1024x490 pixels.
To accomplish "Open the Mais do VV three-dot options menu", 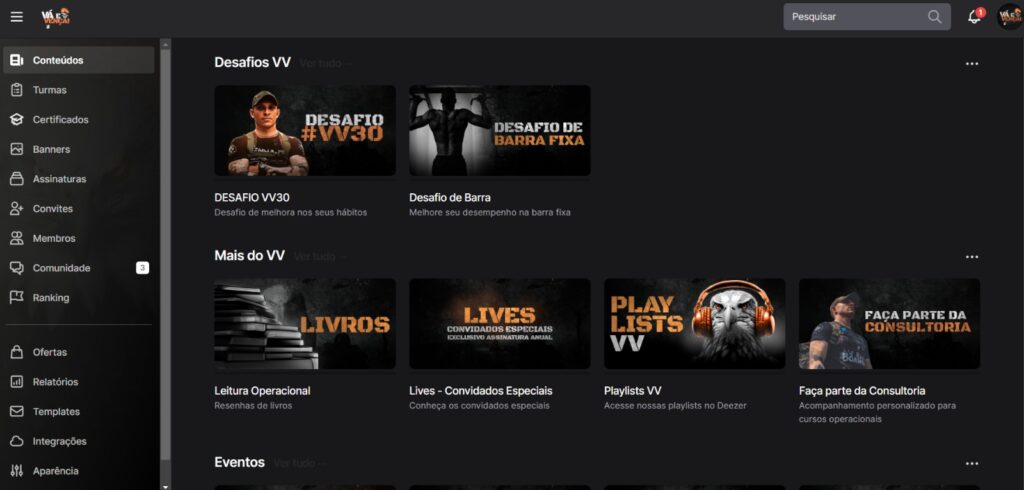I will coord(971,257).
